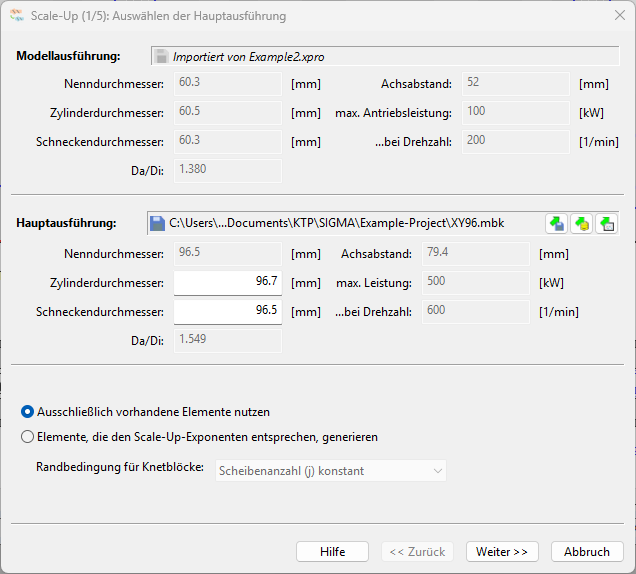Close the Scale-Up dialog with X
Screen dimensions: 636x574
[x=619, y=15]
